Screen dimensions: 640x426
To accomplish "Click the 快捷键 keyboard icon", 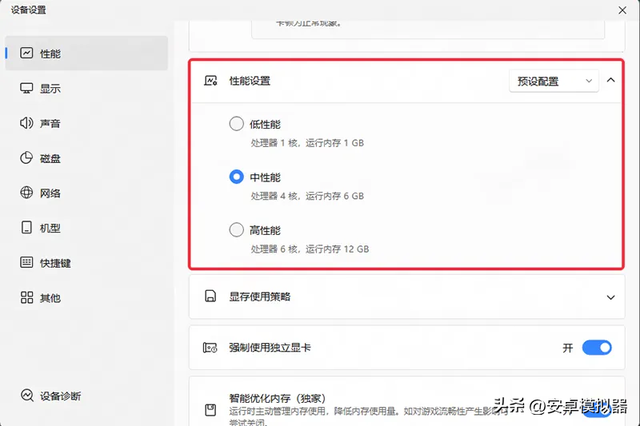I will [x=27, y=263].
